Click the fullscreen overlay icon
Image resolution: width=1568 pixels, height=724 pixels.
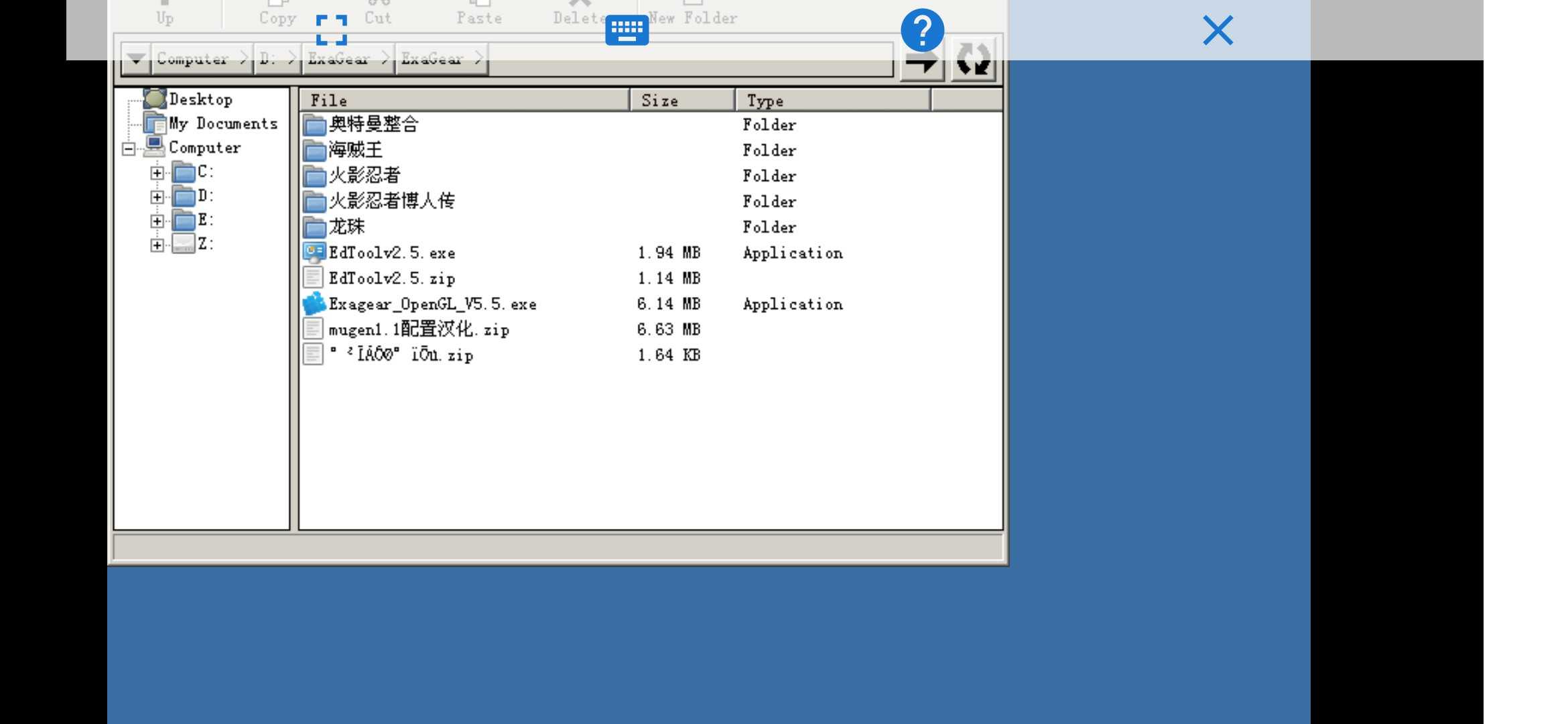[332, 30]
